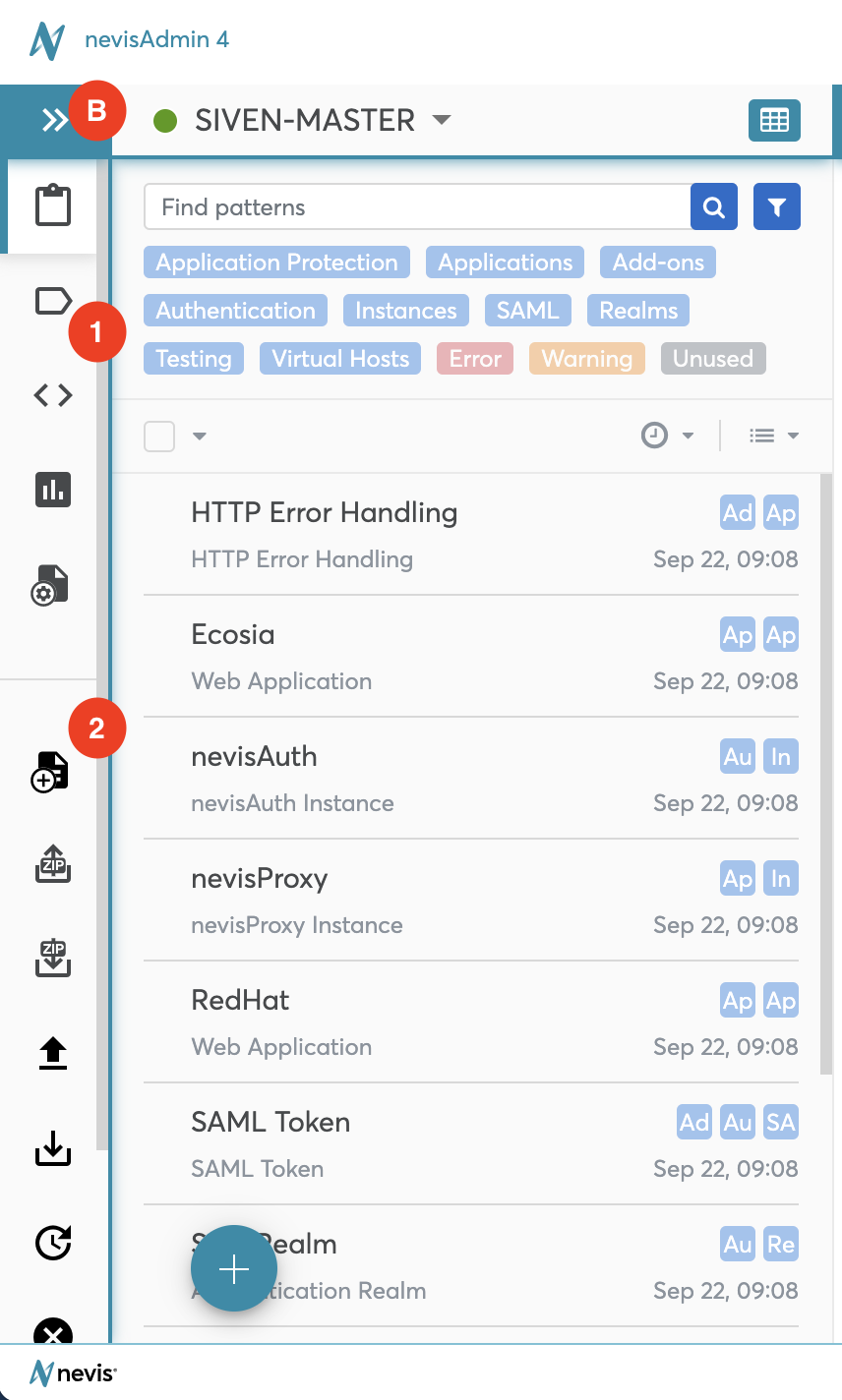Click the round plus add-pattern button
The image size is (842, 1400).
[x=234, y=1269]
